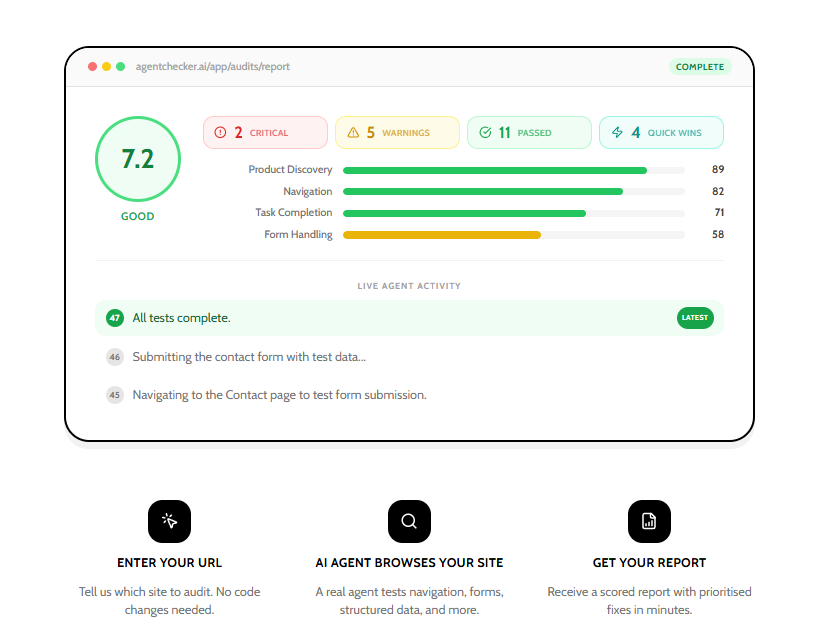This screenshot has width=813, height=642.
Task: Click the warnings triangle icon
Action: pos(353,132)
